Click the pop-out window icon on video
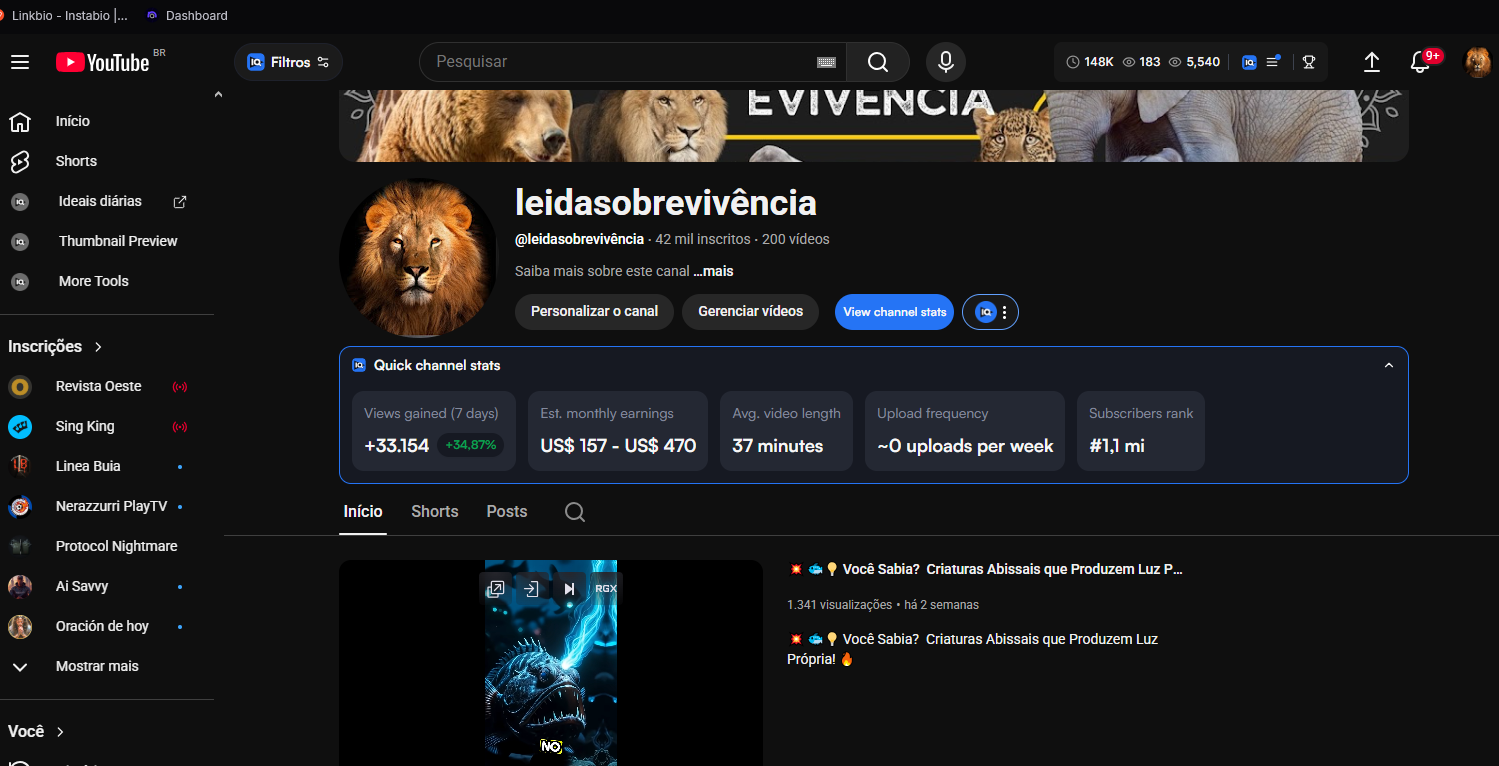 coord(496,589)
